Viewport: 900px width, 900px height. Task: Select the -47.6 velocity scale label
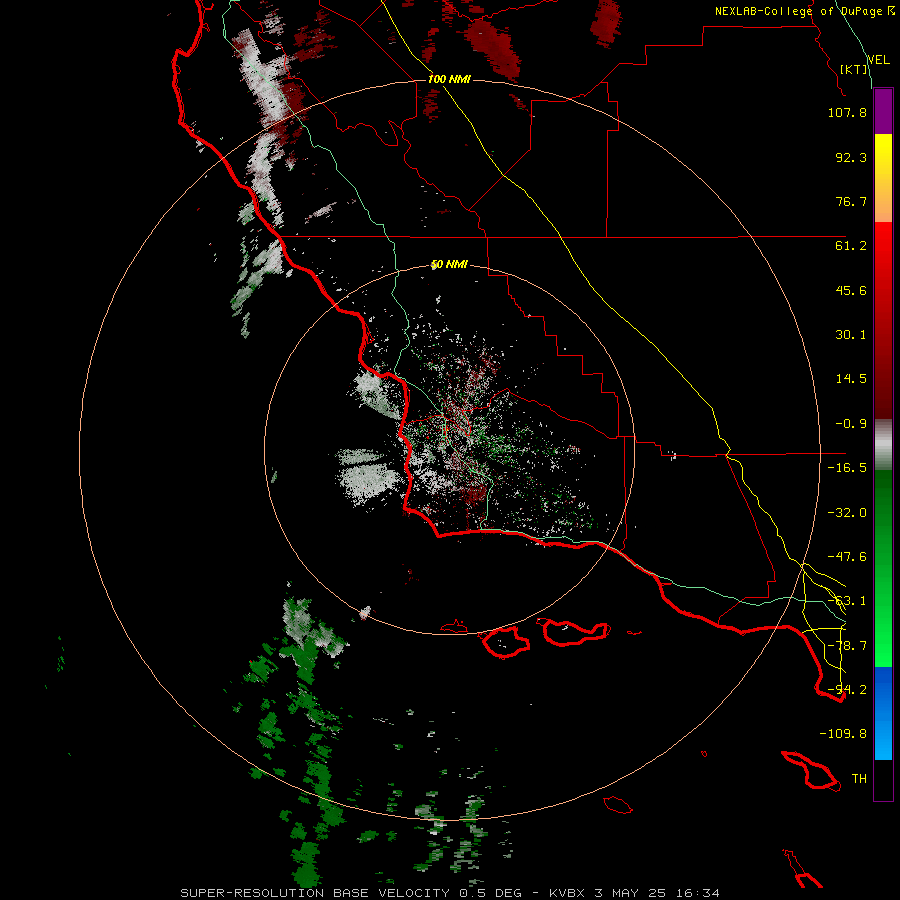pyautogui.click(x=847, y=557)
